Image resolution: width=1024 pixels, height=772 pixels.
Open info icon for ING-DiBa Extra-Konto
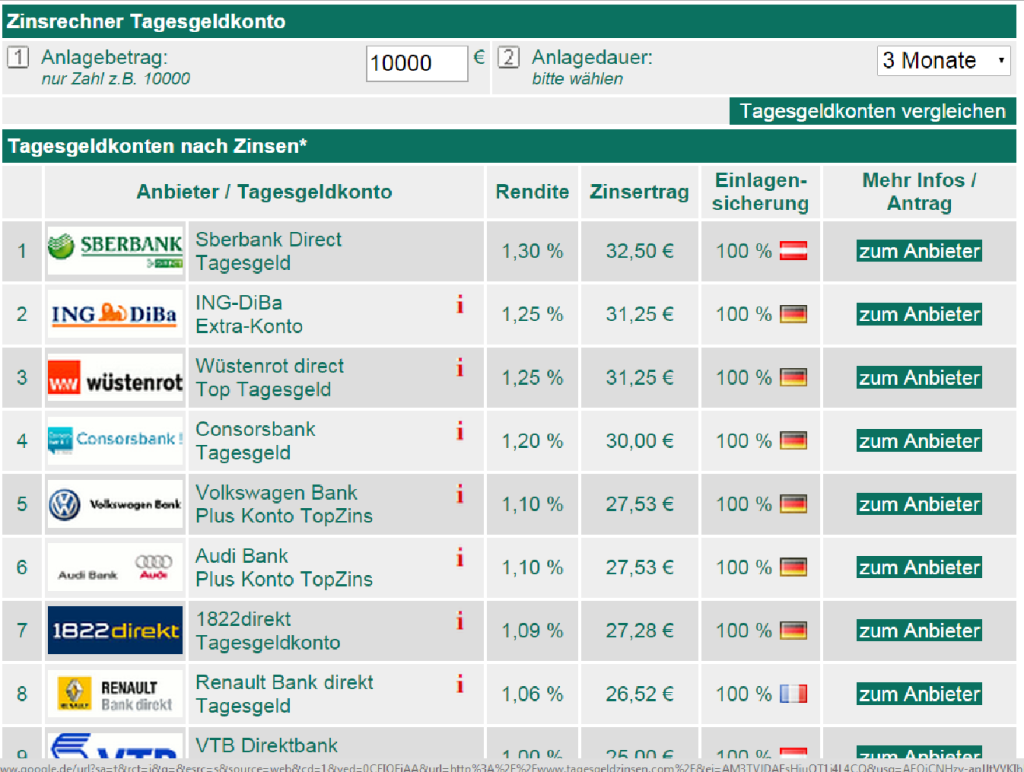(460, 304)
